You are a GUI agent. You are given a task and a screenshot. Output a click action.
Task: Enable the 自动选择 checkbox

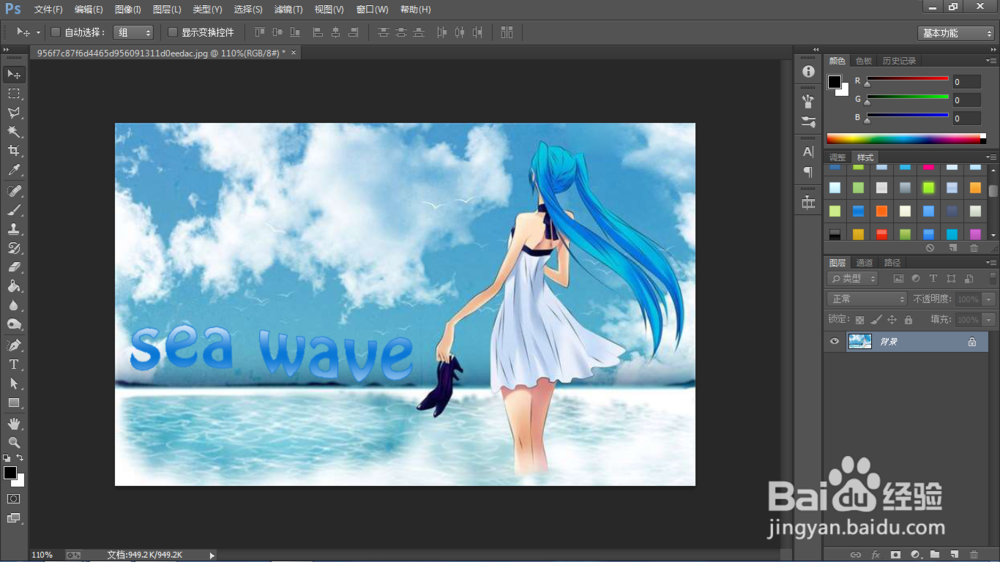click(x=55, y=32)
